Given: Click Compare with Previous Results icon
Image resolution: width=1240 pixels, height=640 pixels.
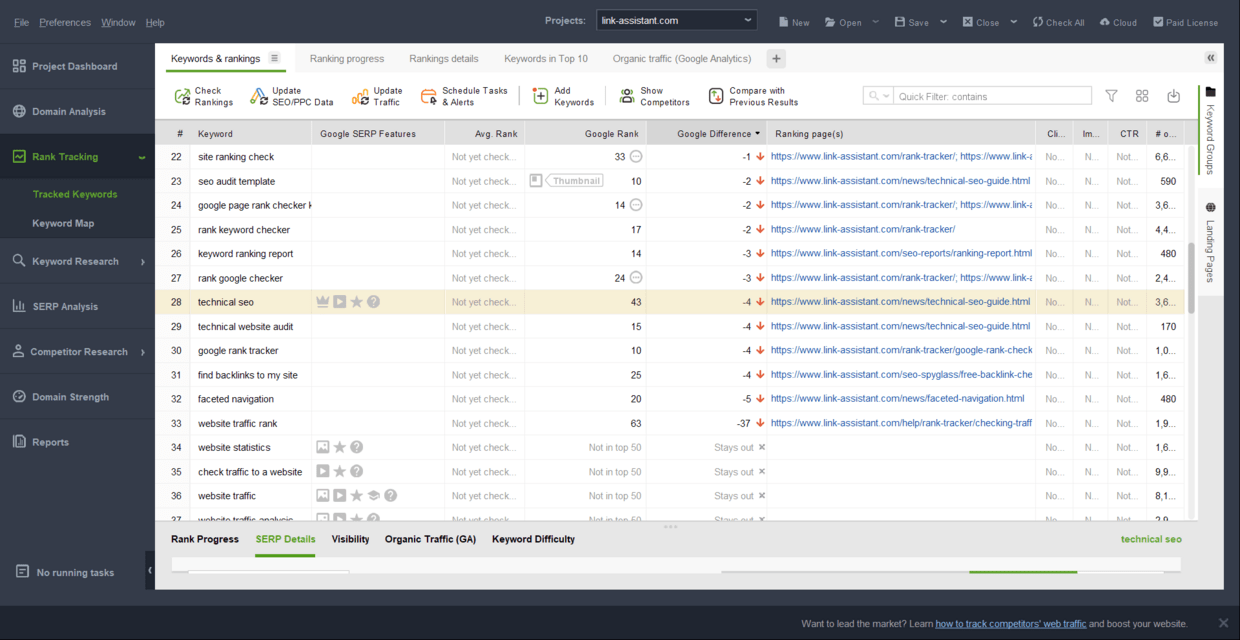Looking at the screenshot, I should (x=716, y=96).
